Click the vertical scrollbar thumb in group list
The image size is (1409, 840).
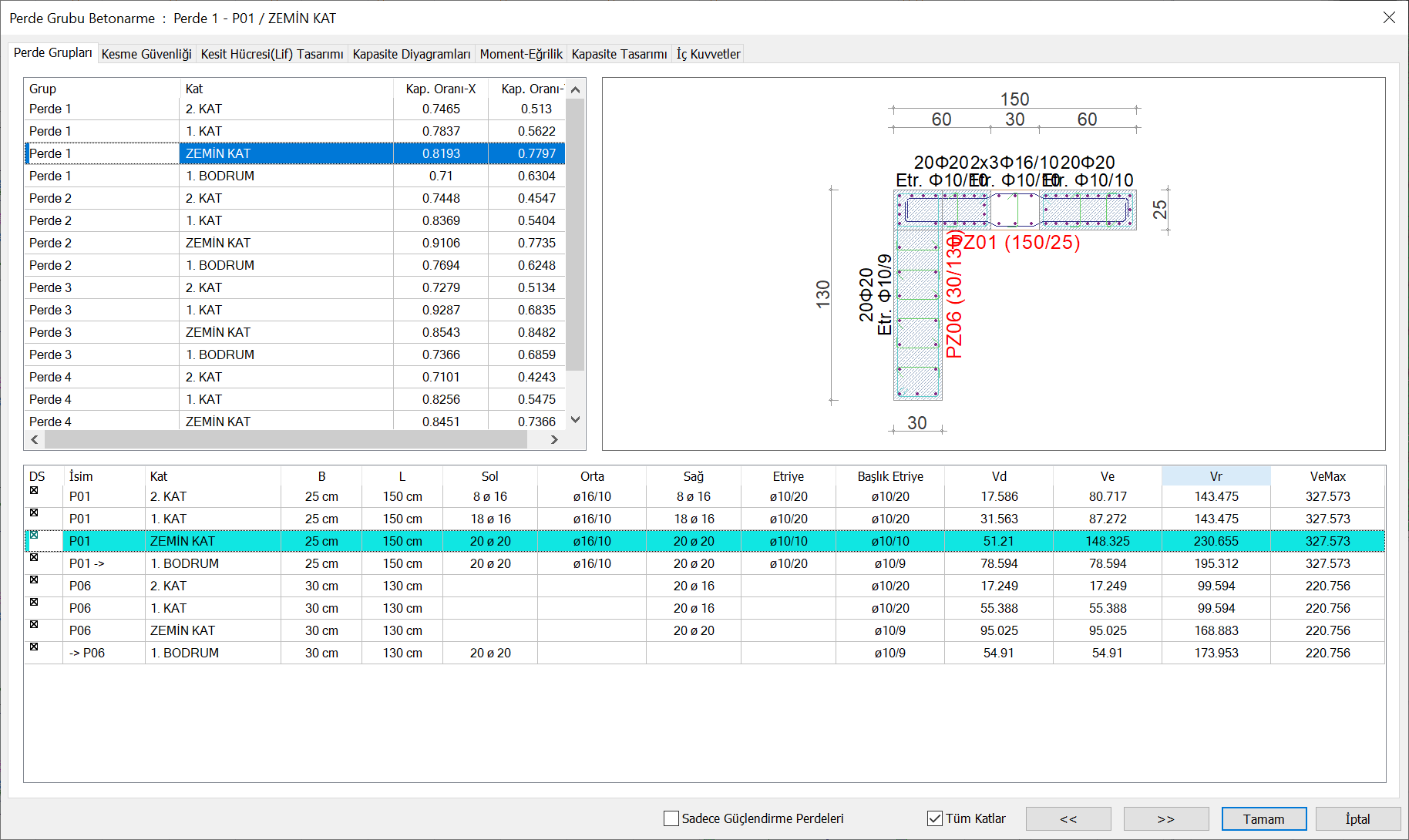[x=575, y=235]
